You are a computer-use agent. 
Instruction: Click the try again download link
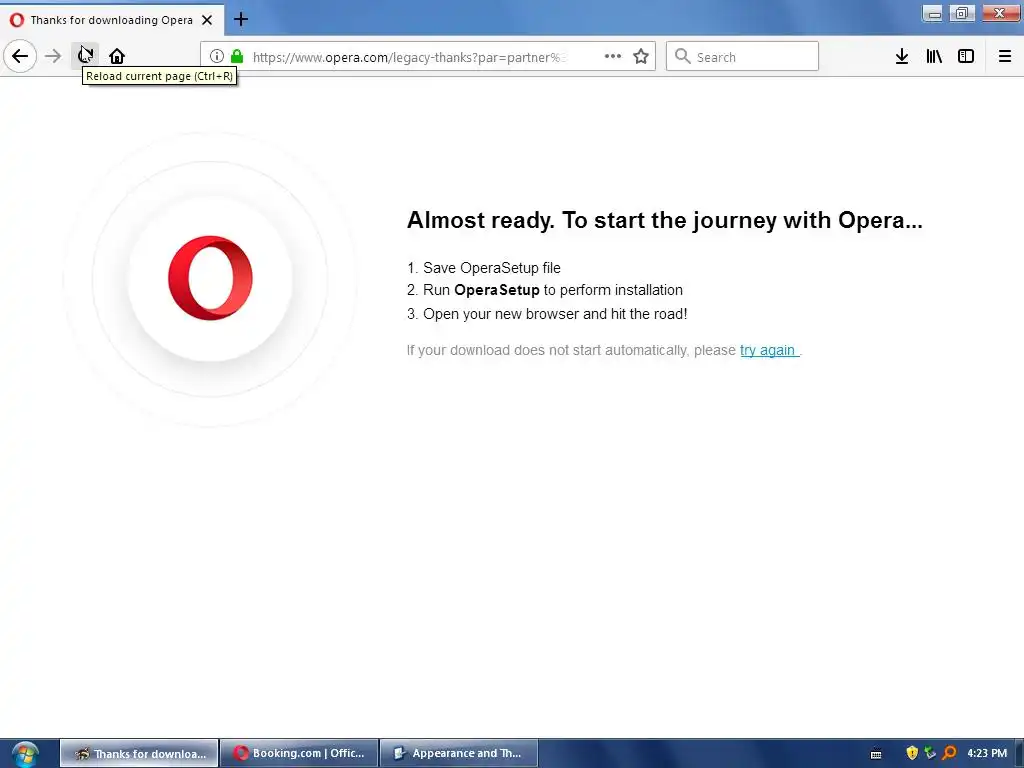[x=769, y=351]
